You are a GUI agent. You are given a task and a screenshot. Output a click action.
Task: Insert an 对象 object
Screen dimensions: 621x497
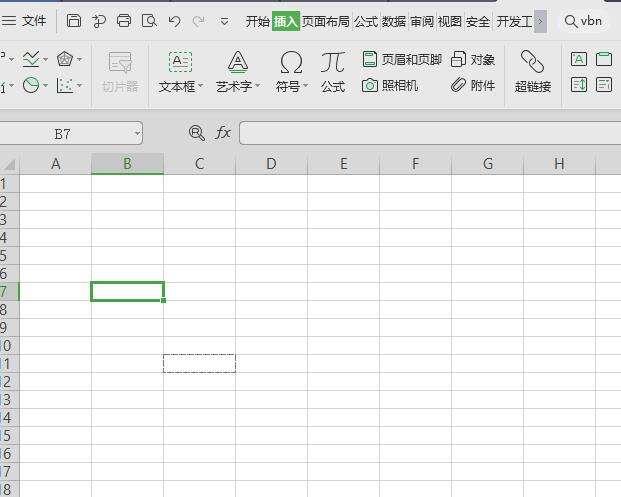[473, 59]
